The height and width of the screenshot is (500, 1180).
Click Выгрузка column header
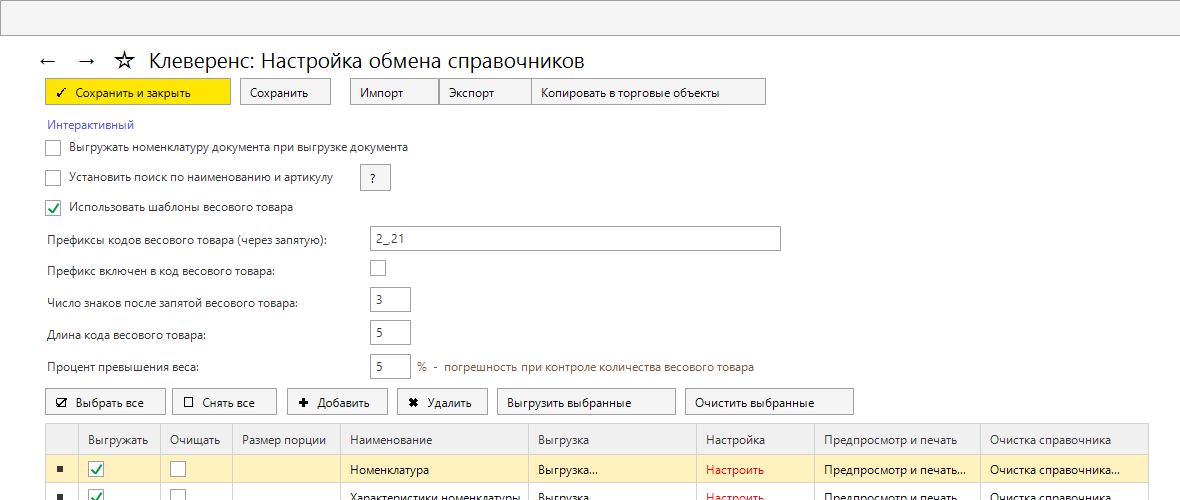(x=613, y=439)
